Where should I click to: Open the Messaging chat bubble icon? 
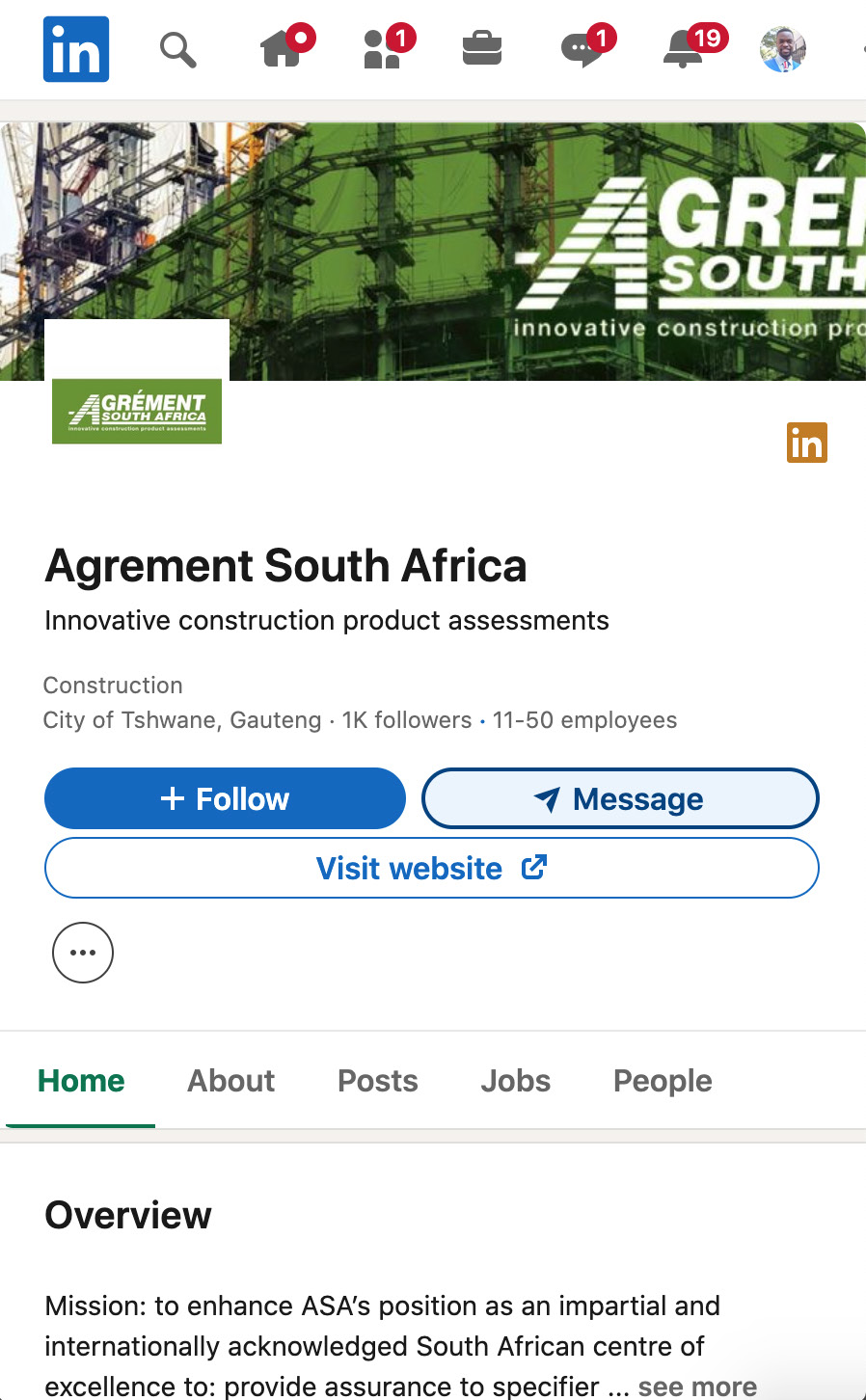tap(582, 49)
